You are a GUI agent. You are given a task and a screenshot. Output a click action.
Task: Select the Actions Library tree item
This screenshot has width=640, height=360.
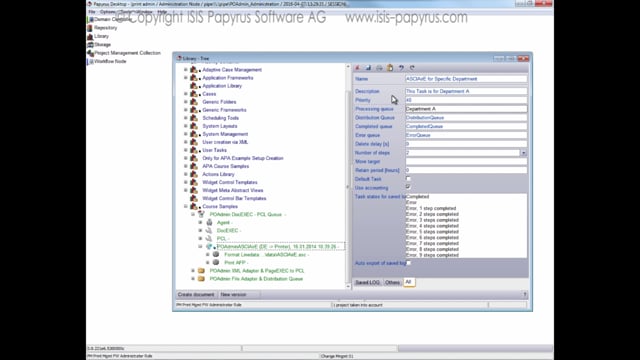[218, 174]
